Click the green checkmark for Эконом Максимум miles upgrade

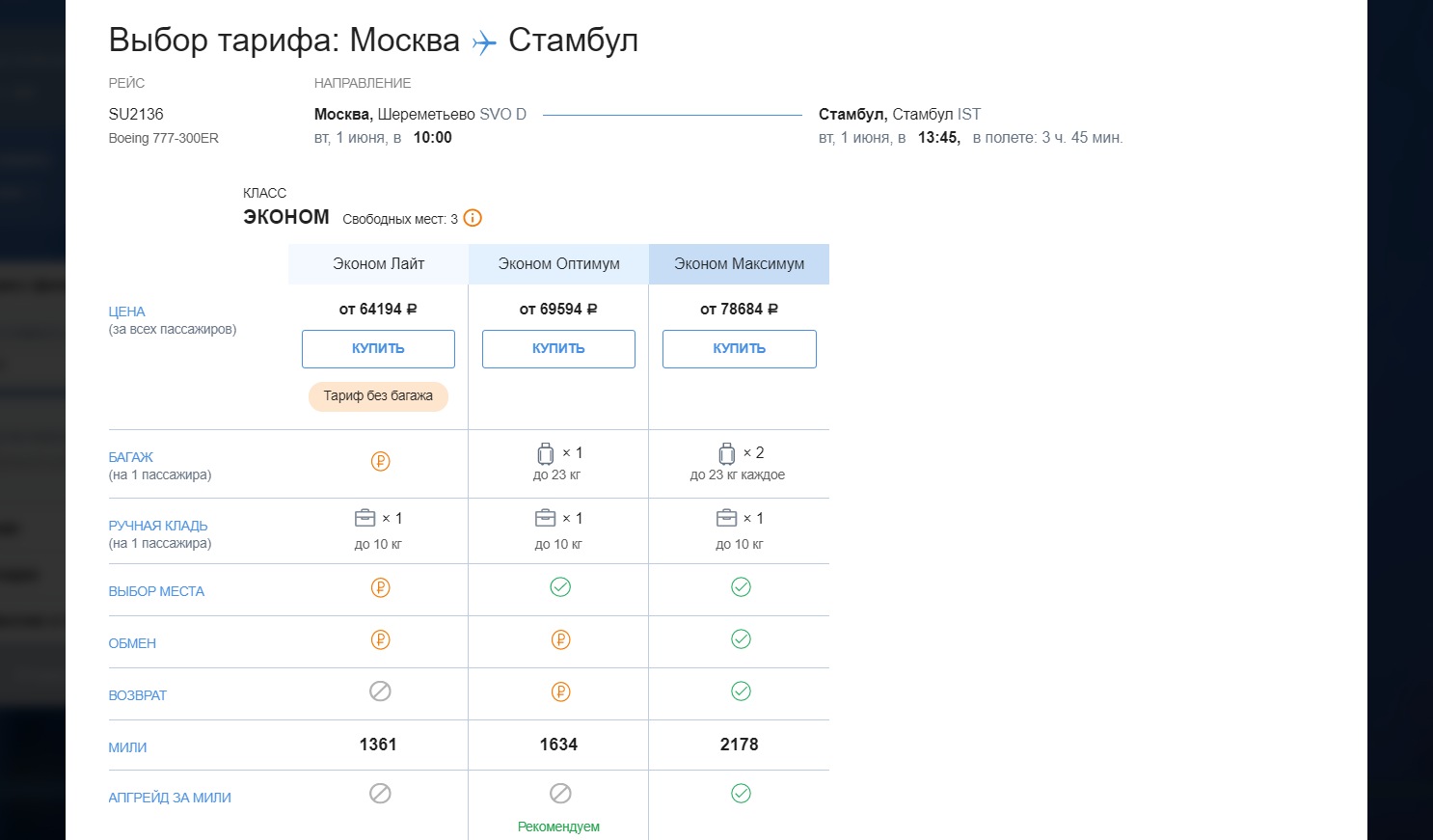point(741,794)
